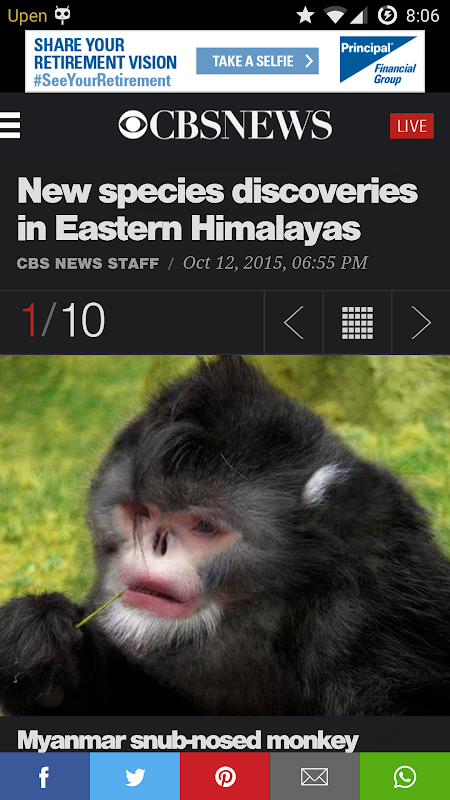
Task: Open the snub-nosed monkey photo
Action: click(x=225, y=535)
